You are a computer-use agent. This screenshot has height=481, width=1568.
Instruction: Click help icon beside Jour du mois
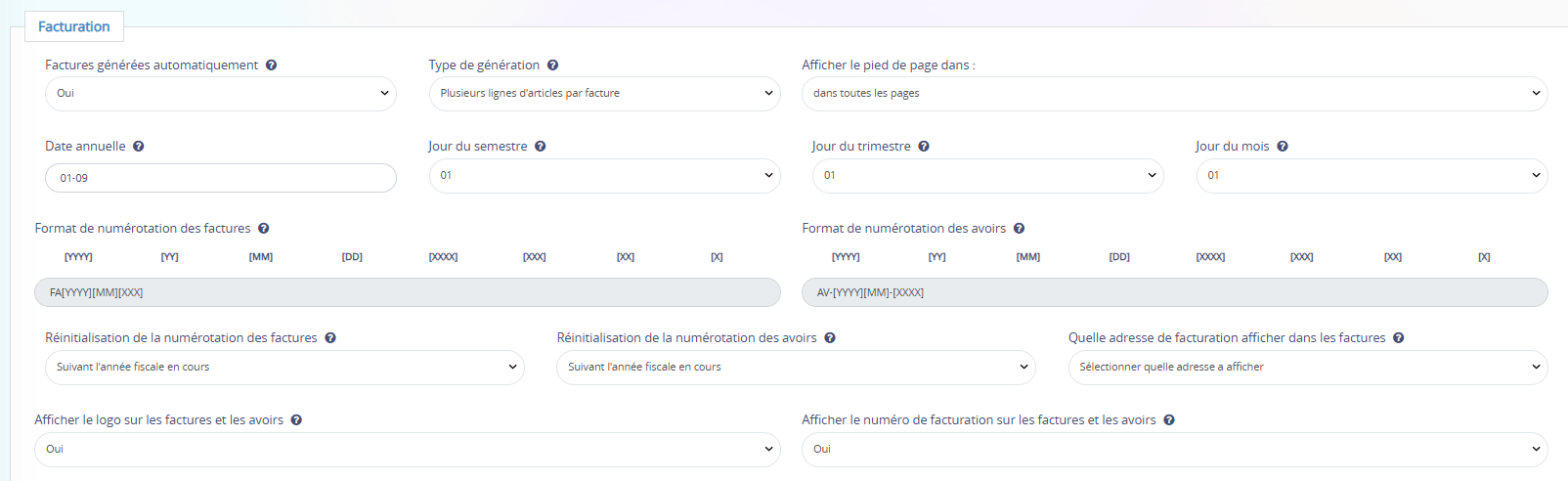click(1282, 147)
